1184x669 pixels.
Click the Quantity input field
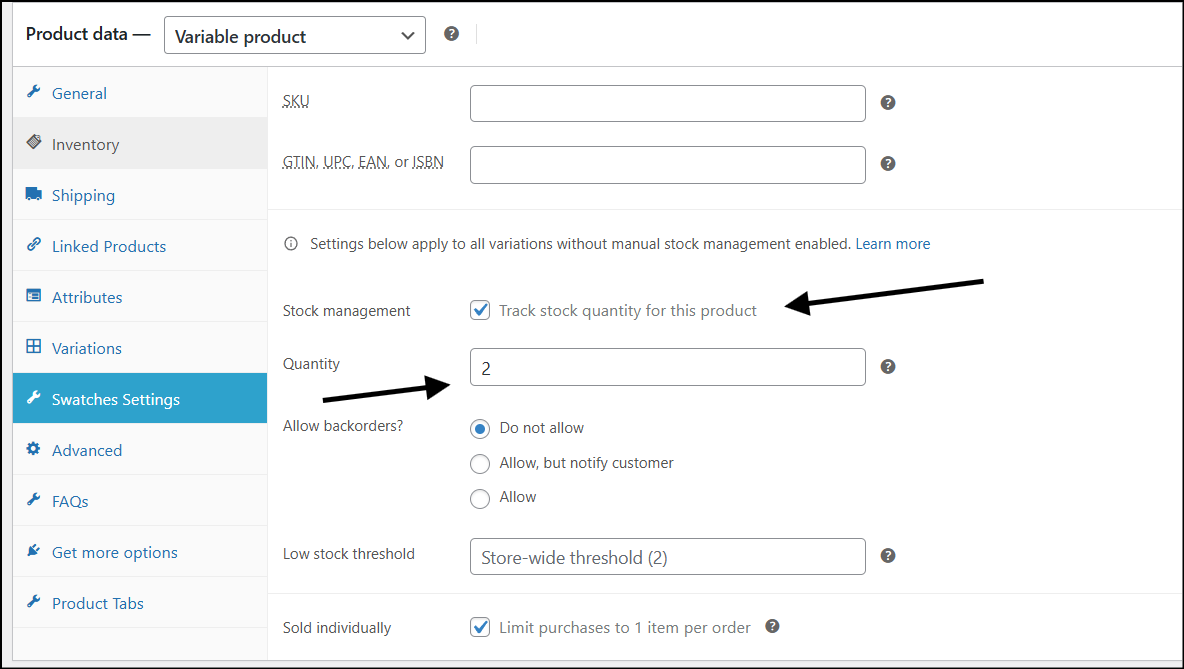[x=668, y=367]
